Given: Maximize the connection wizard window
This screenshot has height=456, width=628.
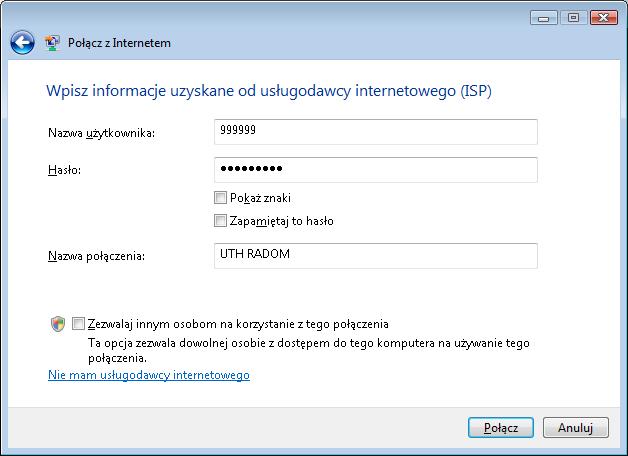Looking at the screenshot, I should [573, 17].
